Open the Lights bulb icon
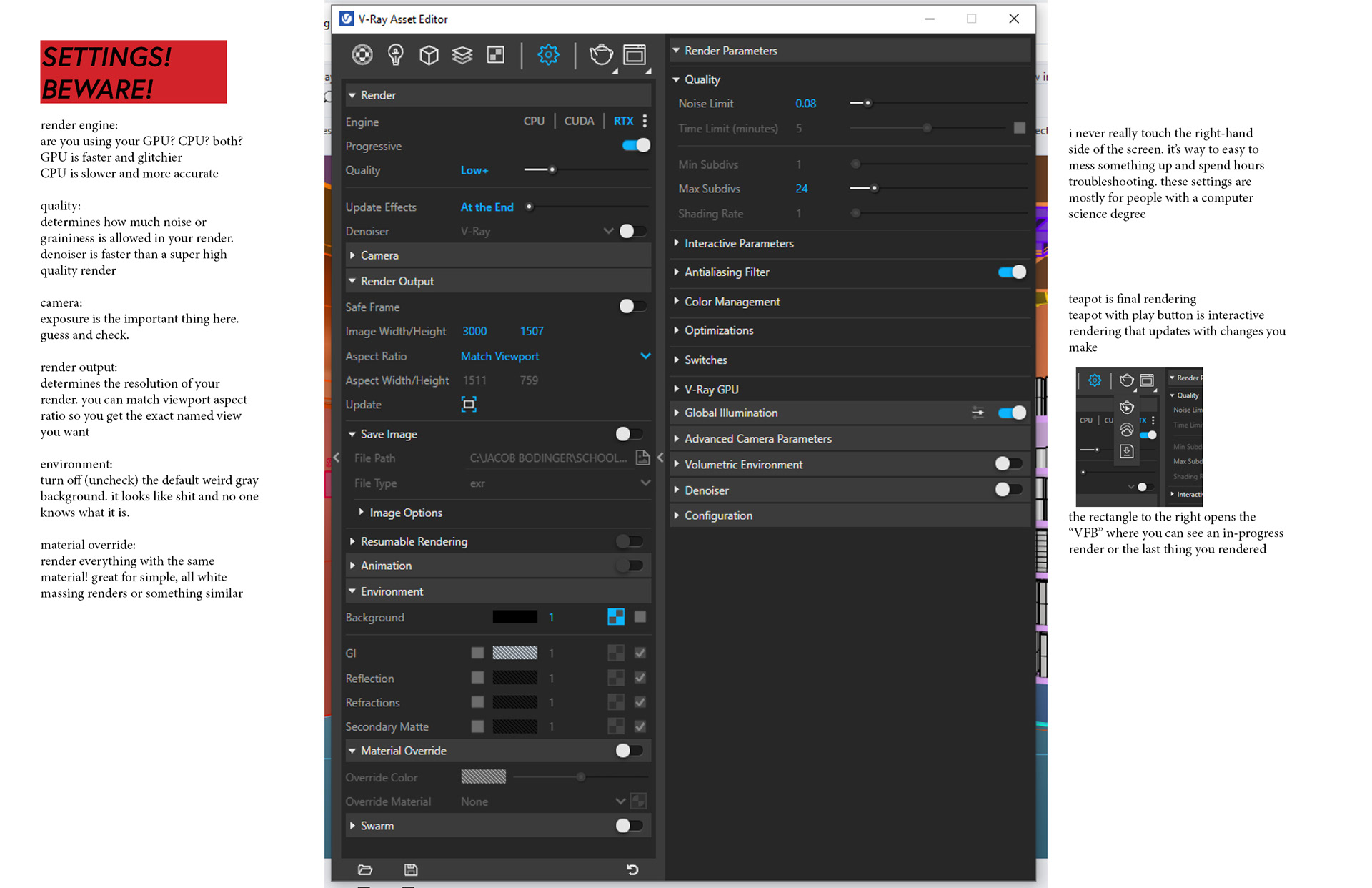The image size is (1372, 888). pyautogui.click(x=395, y=55)
